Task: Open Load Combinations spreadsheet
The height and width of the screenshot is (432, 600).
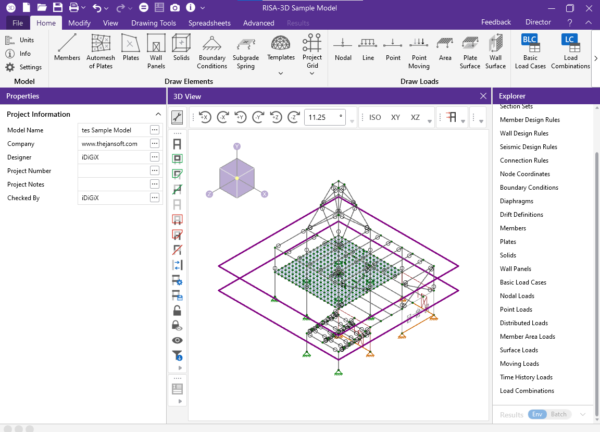Action: (570, 52)
